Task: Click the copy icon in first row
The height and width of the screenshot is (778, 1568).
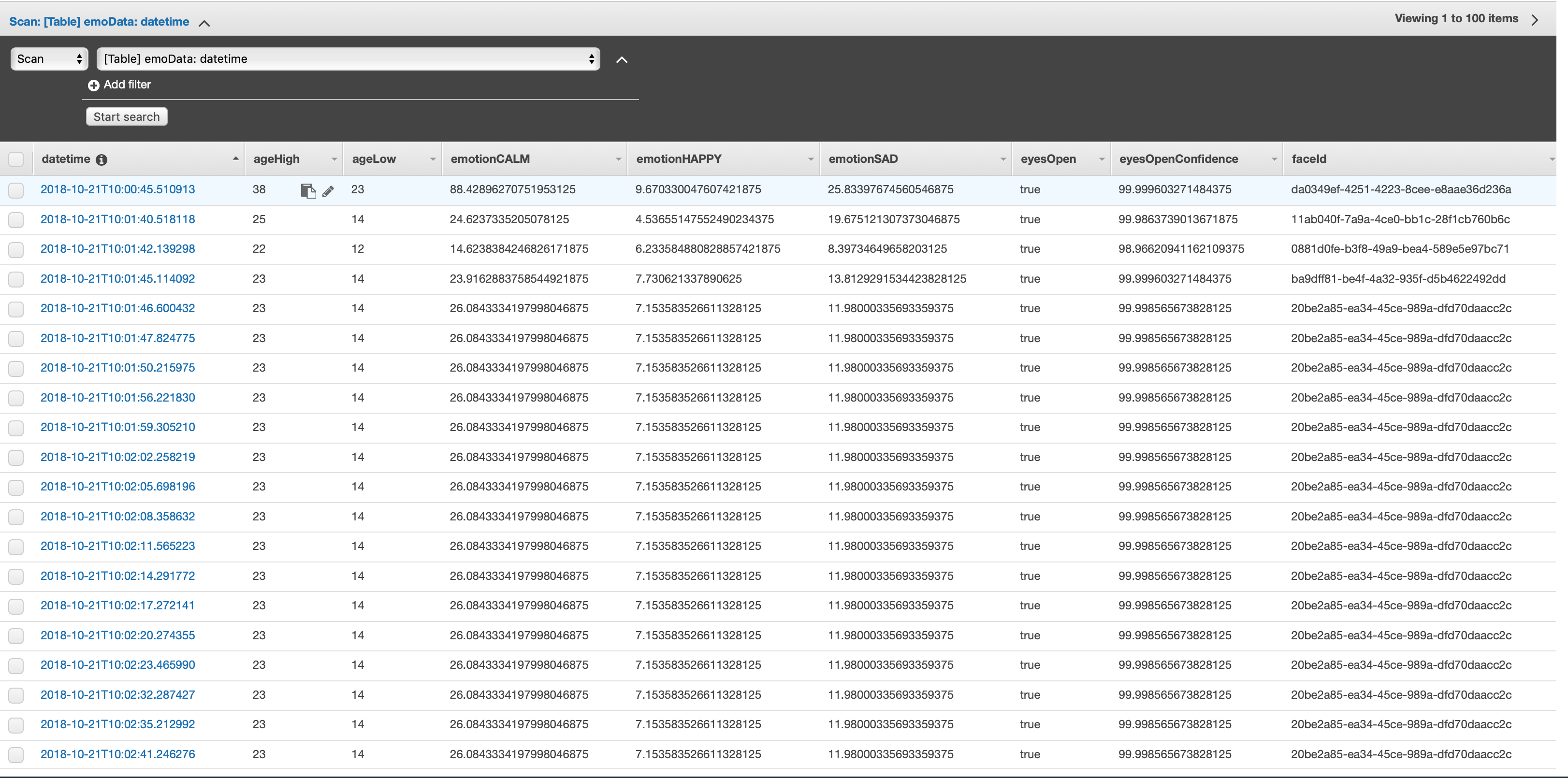Action: pos(308,191)
